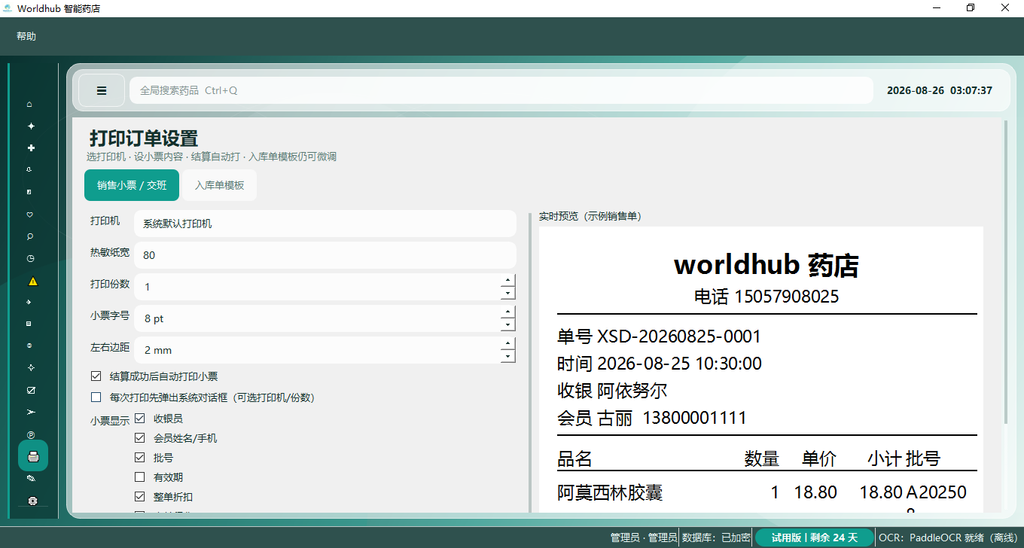Click the small round dot sidebar icon
The height and width of the screenshot is (548, 1024).
click(x=30, y=346)
